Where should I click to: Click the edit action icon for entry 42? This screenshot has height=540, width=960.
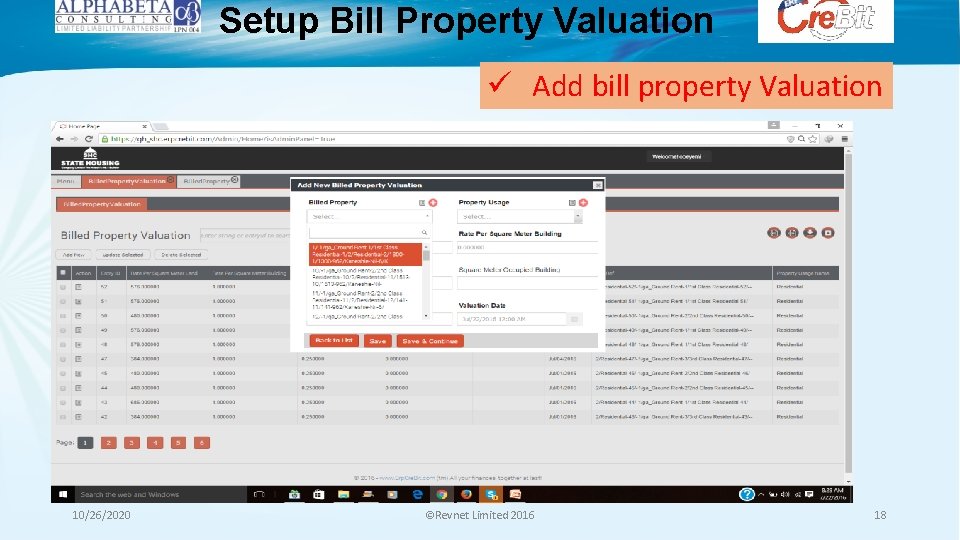78,417
